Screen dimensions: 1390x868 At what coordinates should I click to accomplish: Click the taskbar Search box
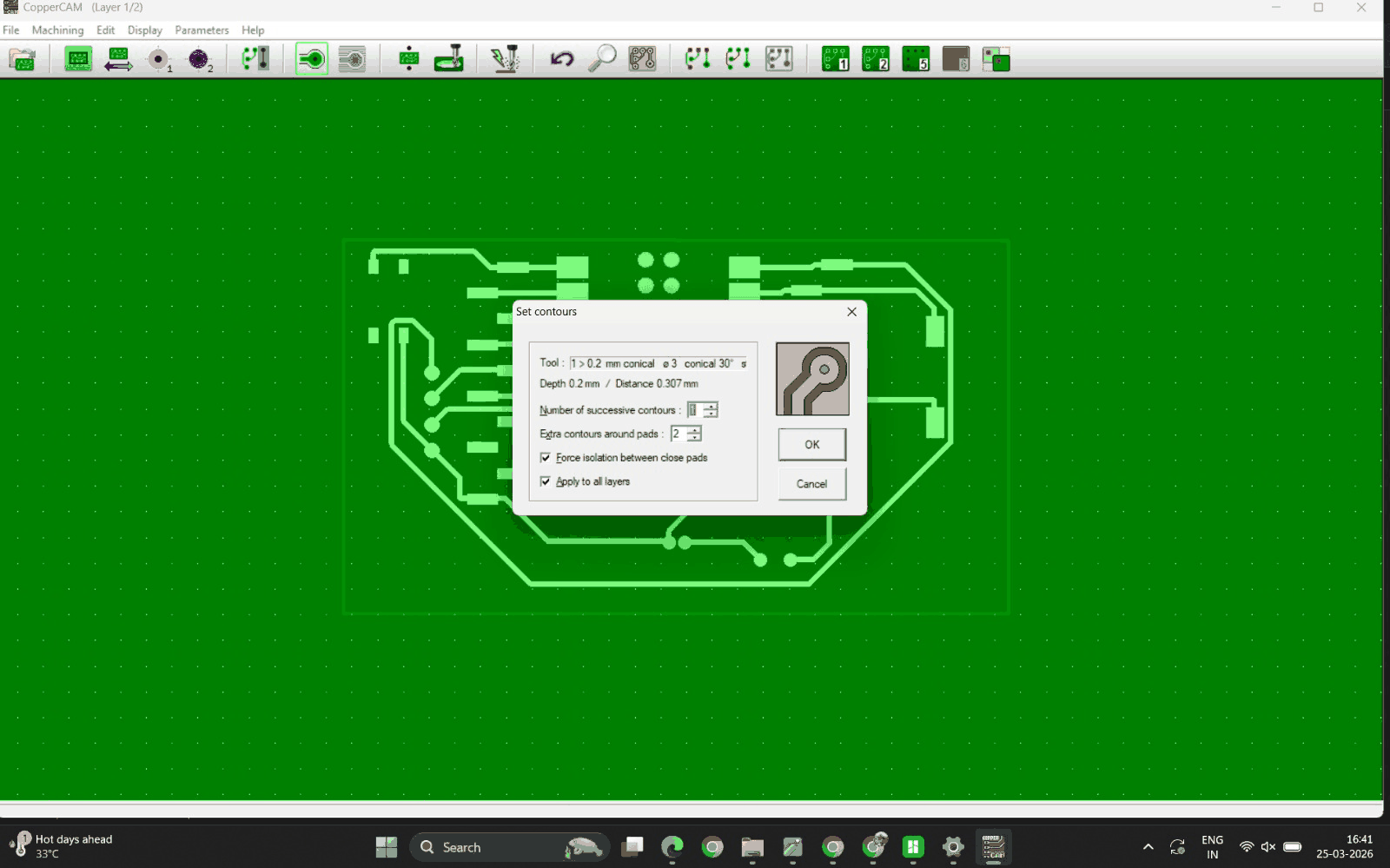[x=510, y=847]
